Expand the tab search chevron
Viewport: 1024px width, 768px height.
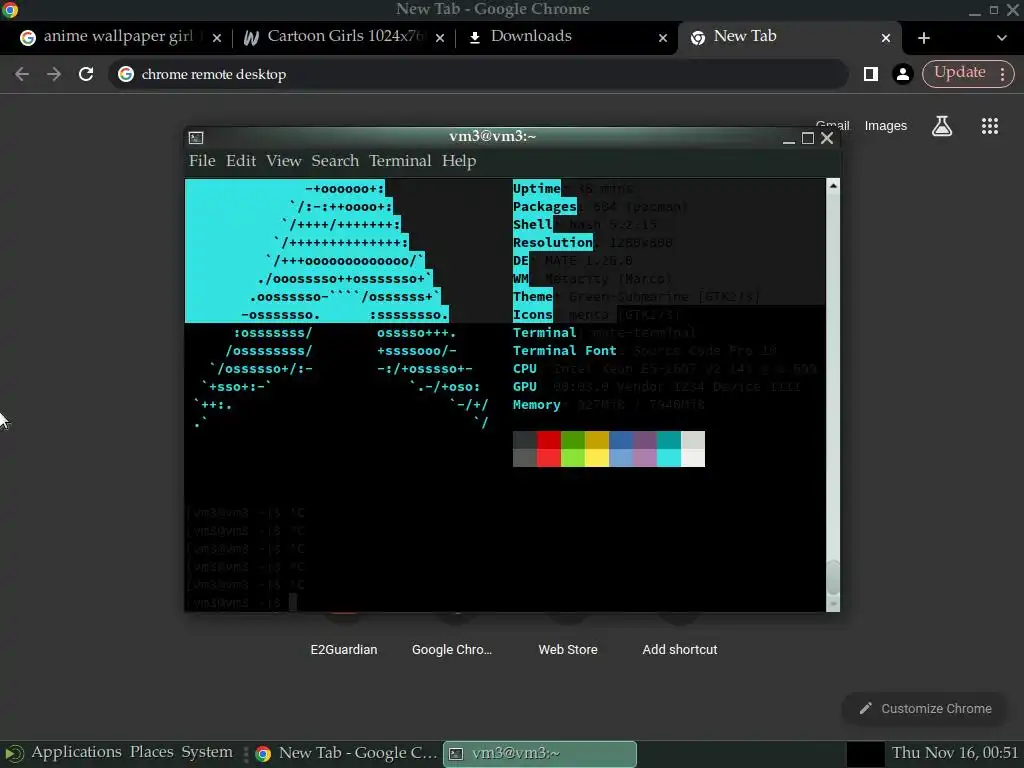tap(1001, 38)
